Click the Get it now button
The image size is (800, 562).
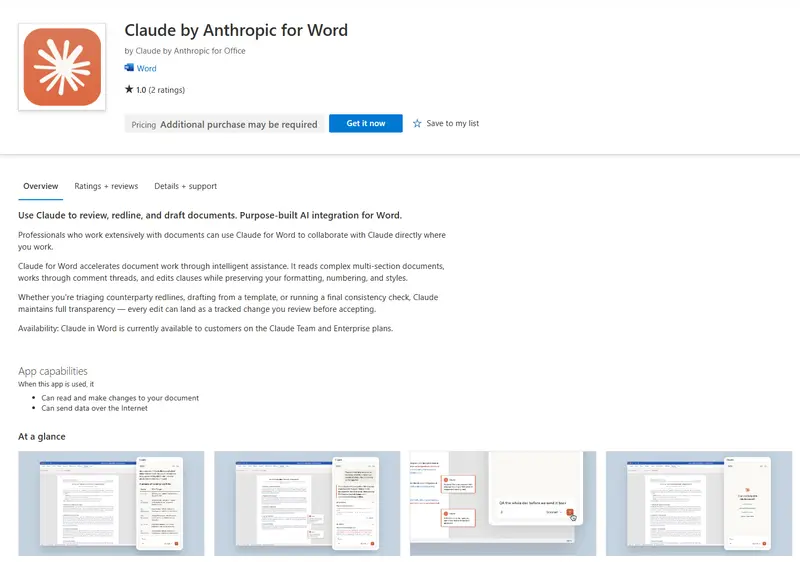(366, 123)
